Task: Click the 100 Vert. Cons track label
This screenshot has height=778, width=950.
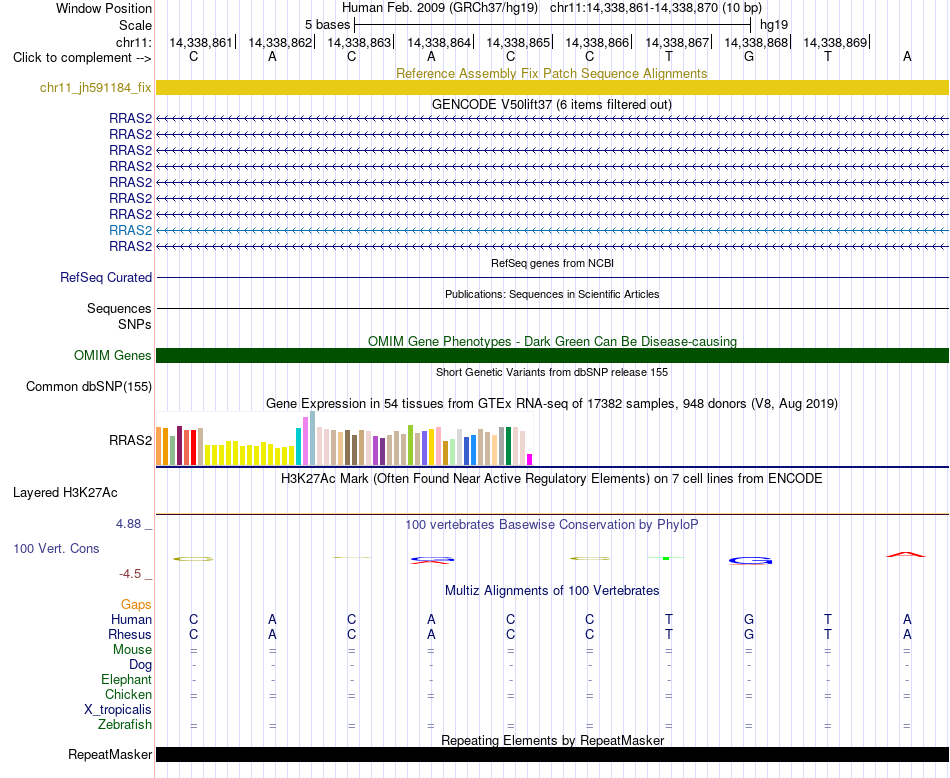Action: (x=56, y=548)
